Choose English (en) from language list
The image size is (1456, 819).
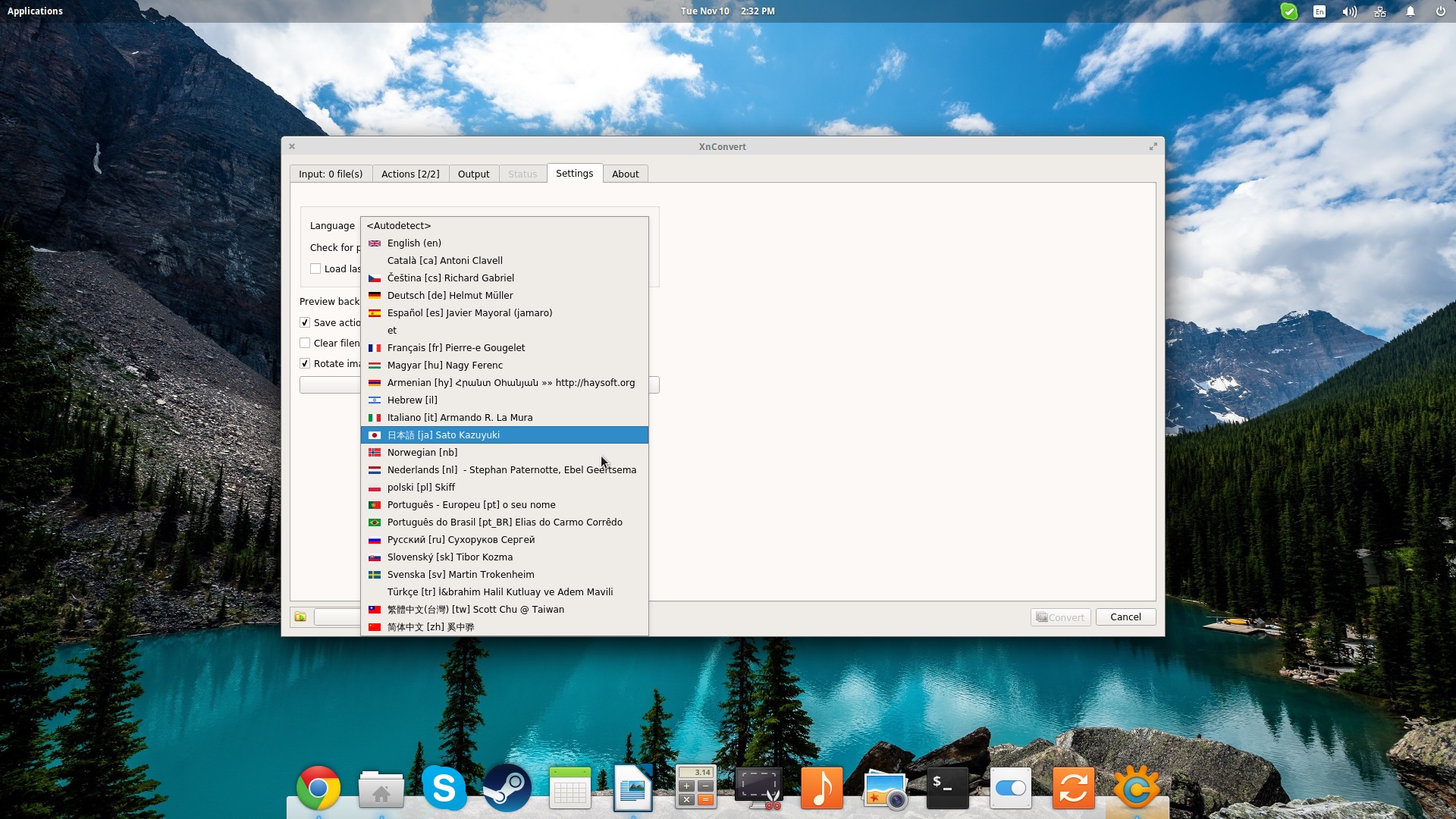click(504, 243)
